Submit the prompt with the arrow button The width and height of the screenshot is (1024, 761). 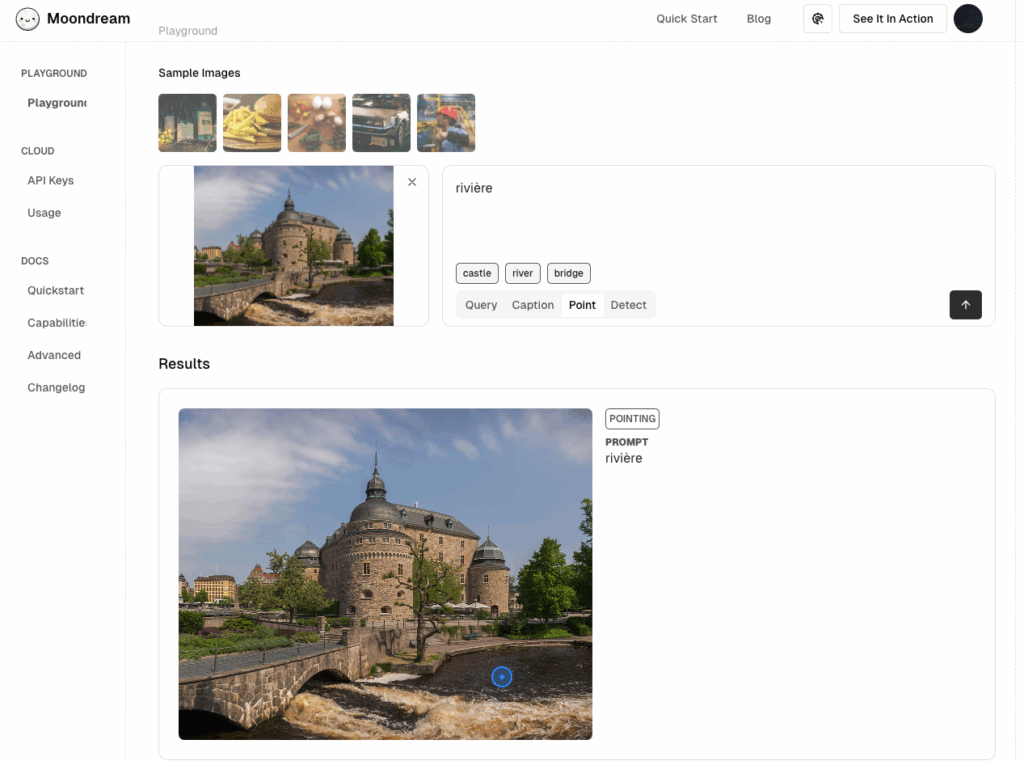965,305
